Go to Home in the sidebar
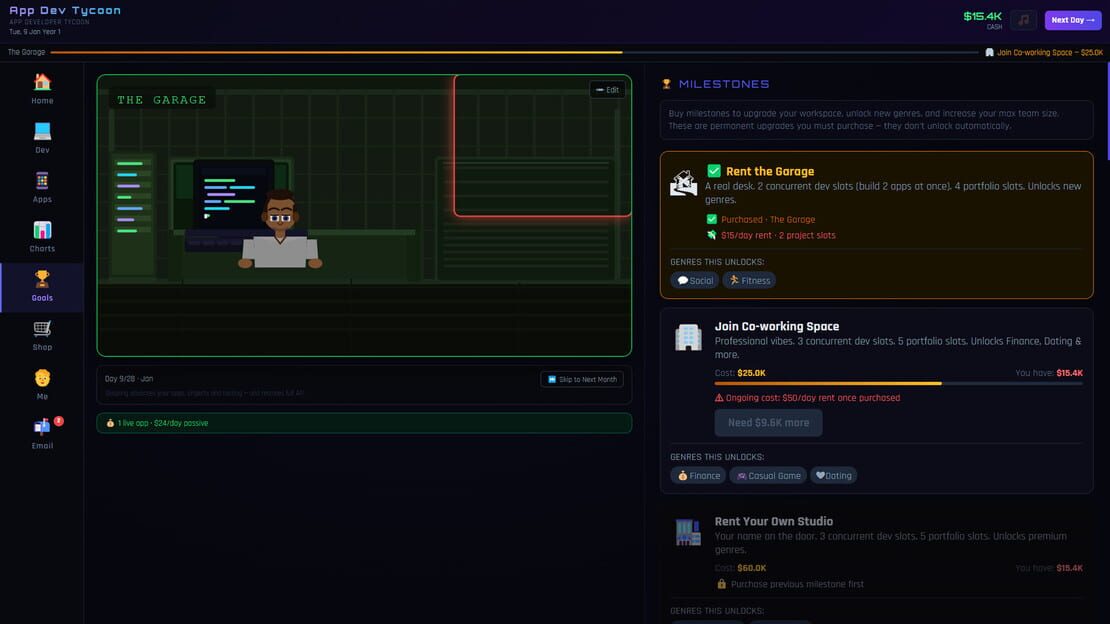 click(42, 89)
